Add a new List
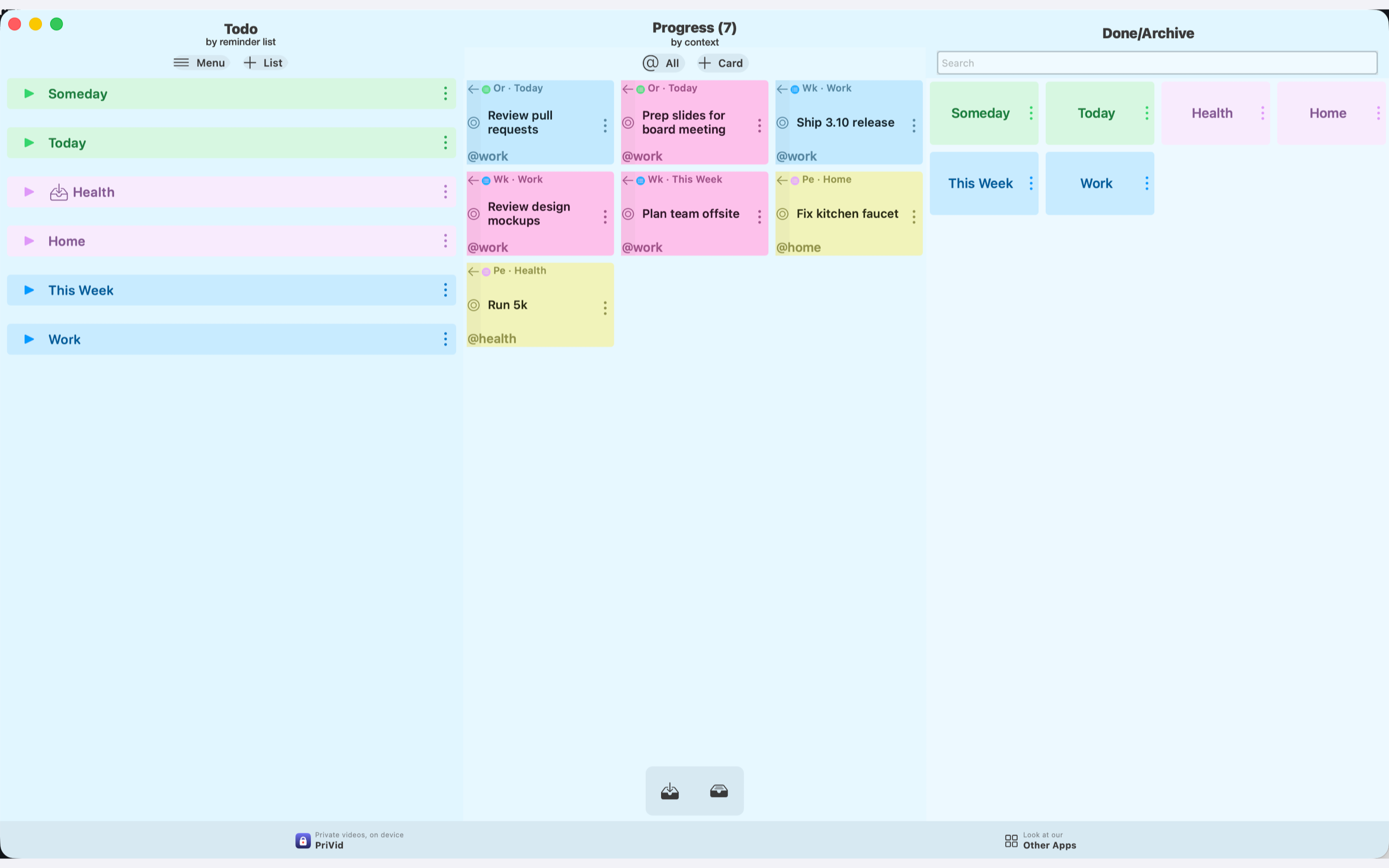This screenshot has width=1389, height=868. (263, 63)
